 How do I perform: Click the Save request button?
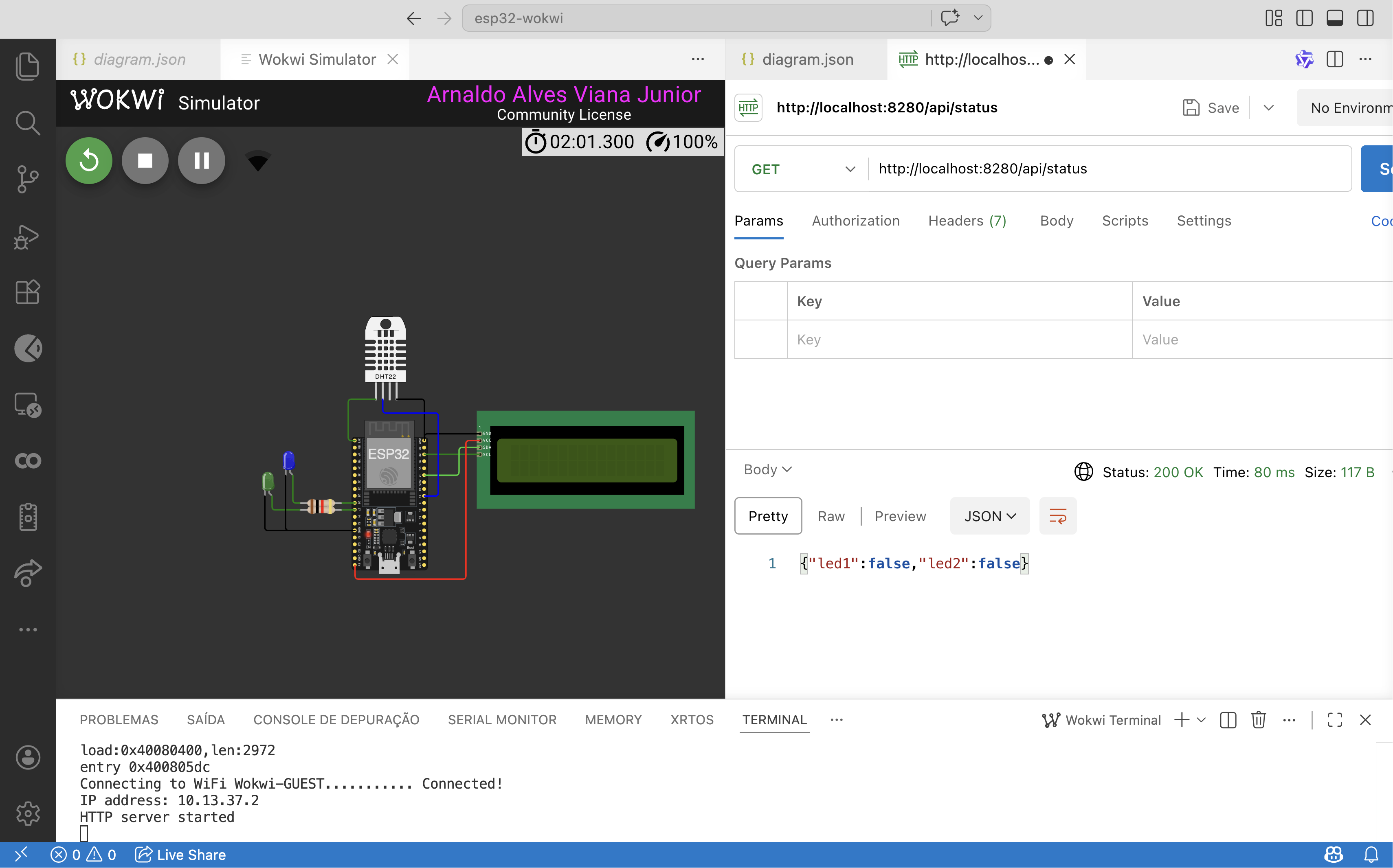pos(1212,108)
